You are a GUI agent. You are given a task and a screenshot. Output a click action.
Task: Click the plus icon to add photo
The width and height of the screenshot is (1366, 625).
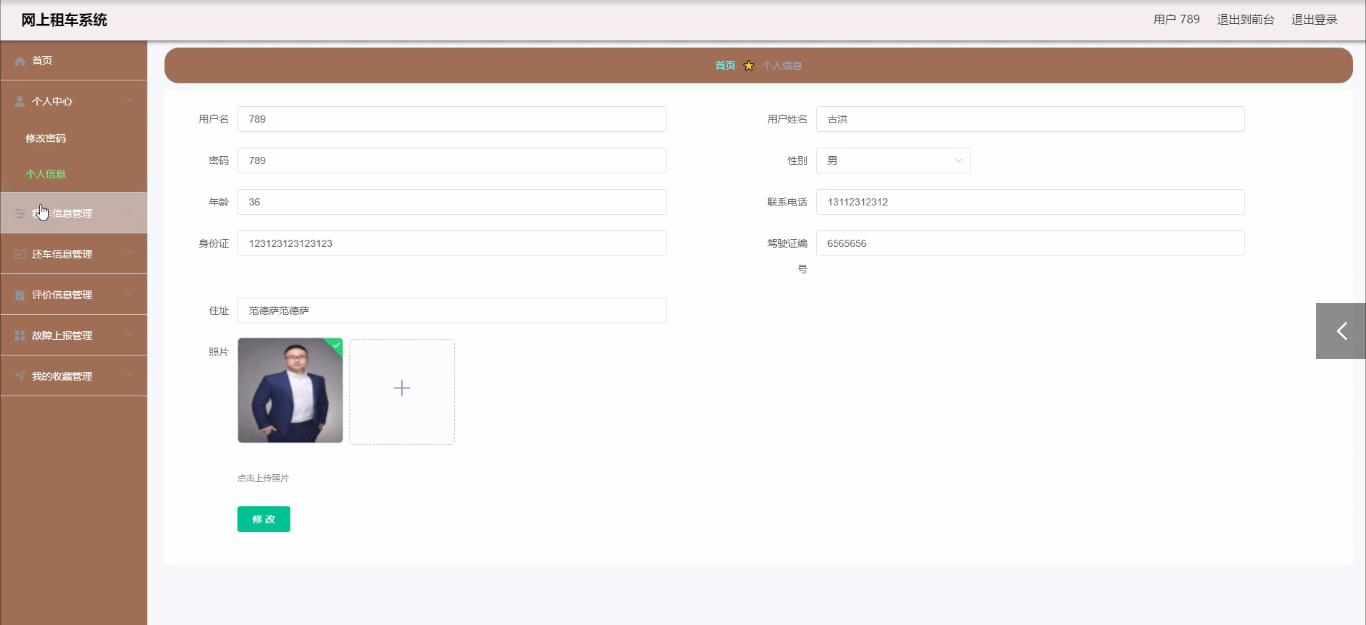tap(402, 388)
